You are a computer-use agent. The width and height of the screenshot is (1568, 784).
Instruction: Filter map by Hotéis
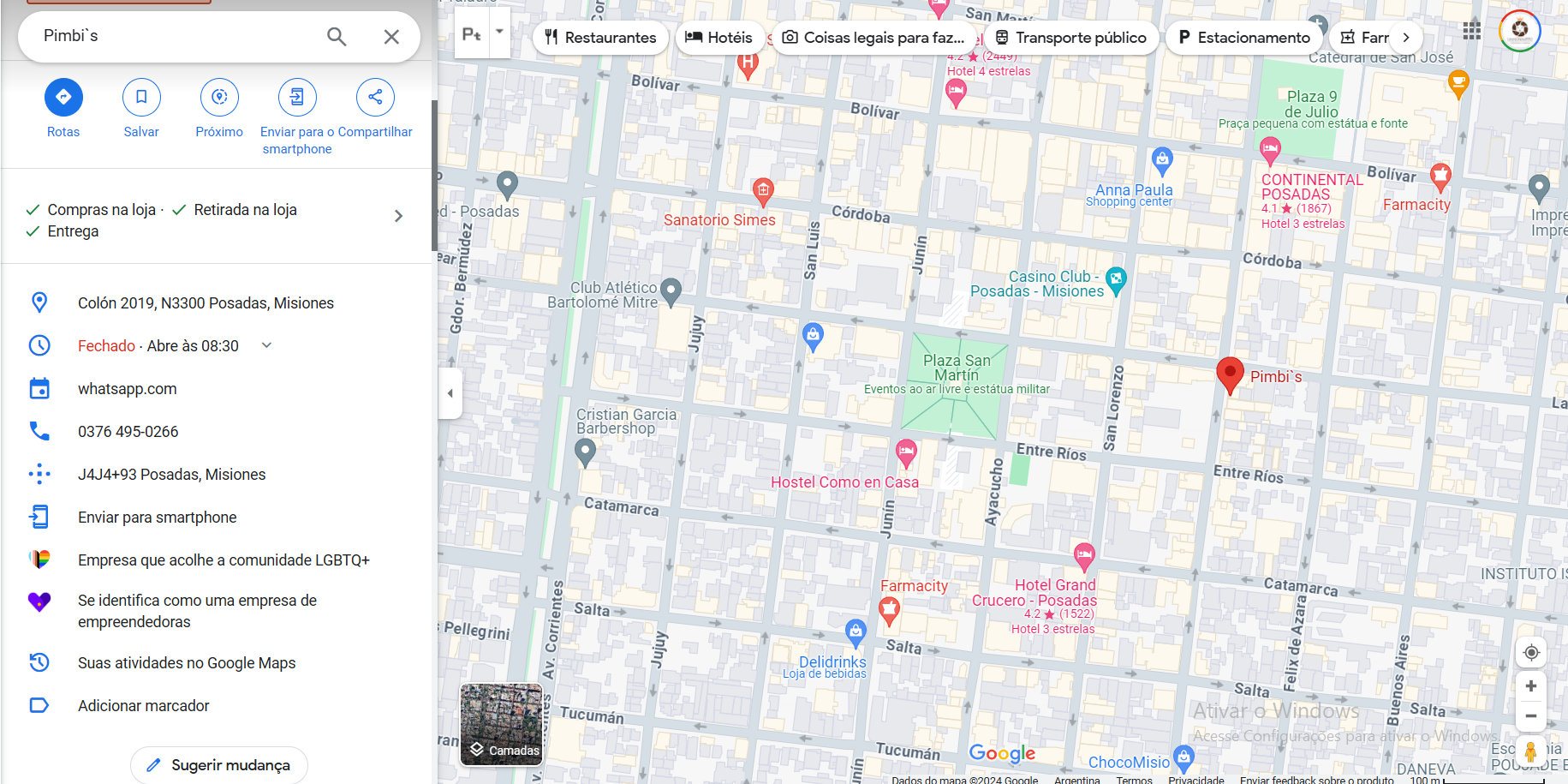coord(720,38)
